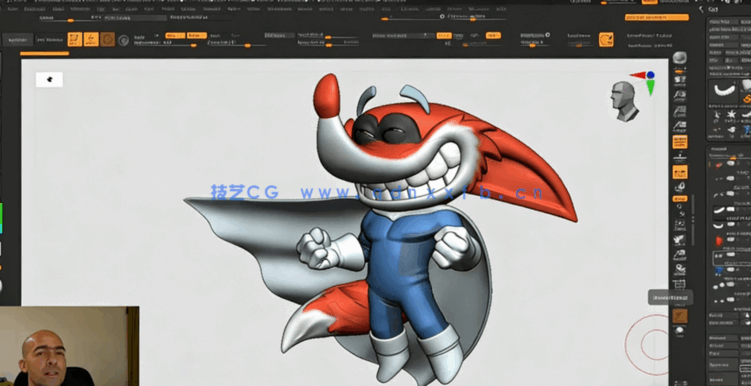Viewport: 751px width, 386px height.
Task: Toggle the right button of the orange pair
Action: click(x=197, y=35)
